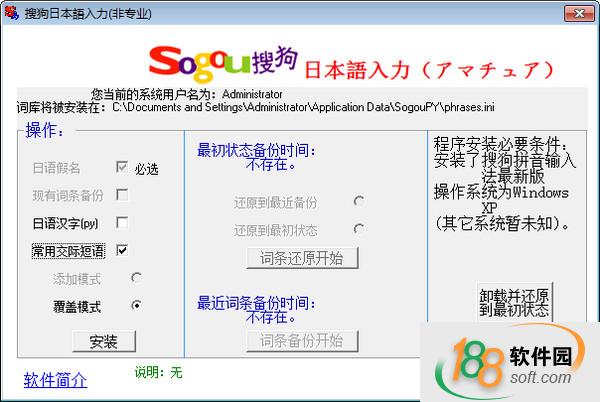The width and height of the screenshot is (600, 402).
Task: Click the Administrator username text
Action: 252,94
